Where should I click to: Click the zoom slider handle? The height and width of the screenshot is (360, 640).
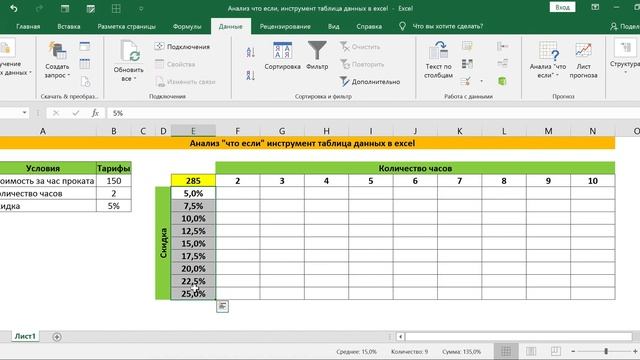pyautogui.click(x=606, y=351)
